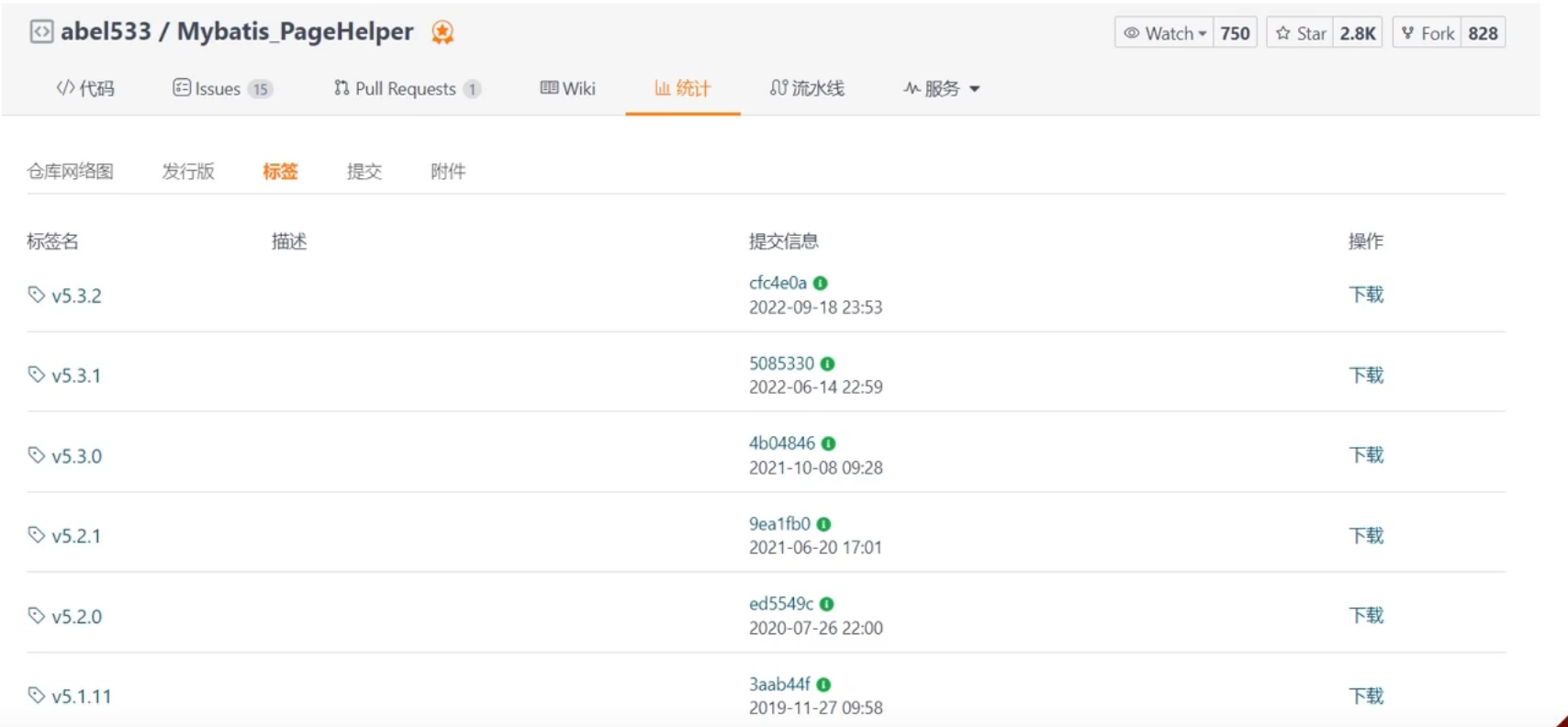Open the 服务 dropdown menu
This screenshot has width=1568, height=727.
942,88
